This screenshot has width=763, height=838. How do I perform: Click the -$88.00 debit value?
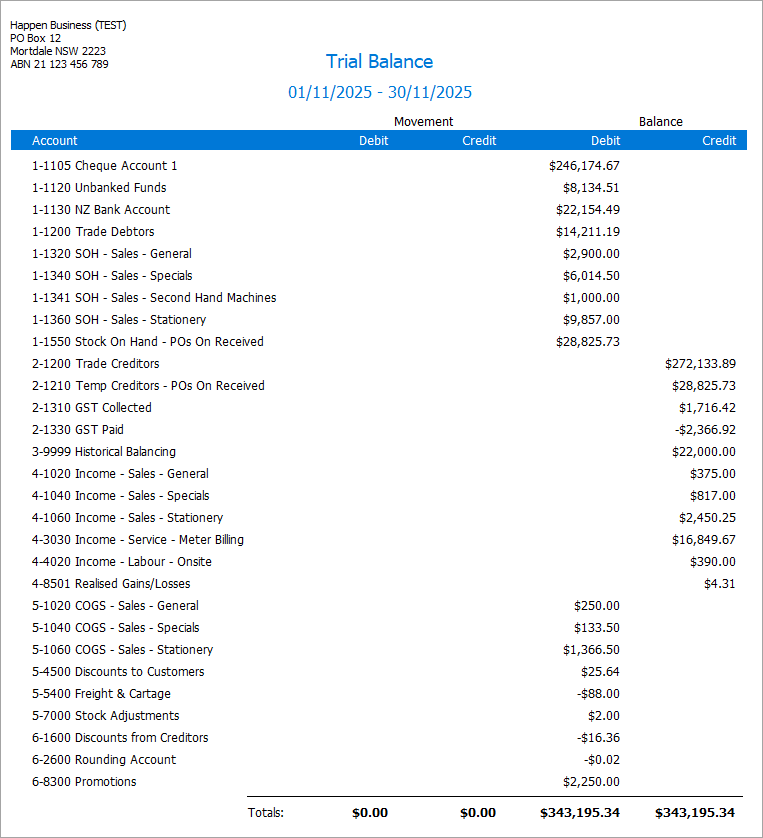click(x=598, y=693)
